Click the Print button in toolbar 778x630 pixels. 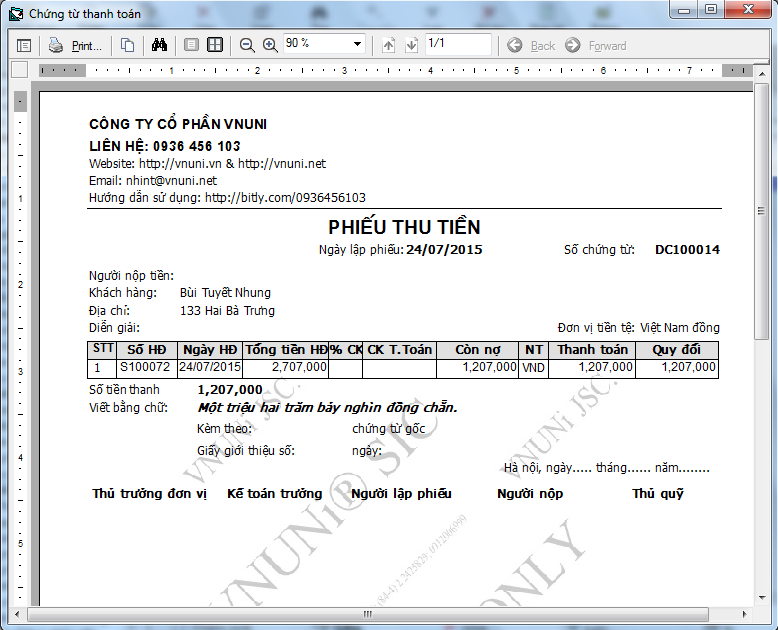click(76, 45)
